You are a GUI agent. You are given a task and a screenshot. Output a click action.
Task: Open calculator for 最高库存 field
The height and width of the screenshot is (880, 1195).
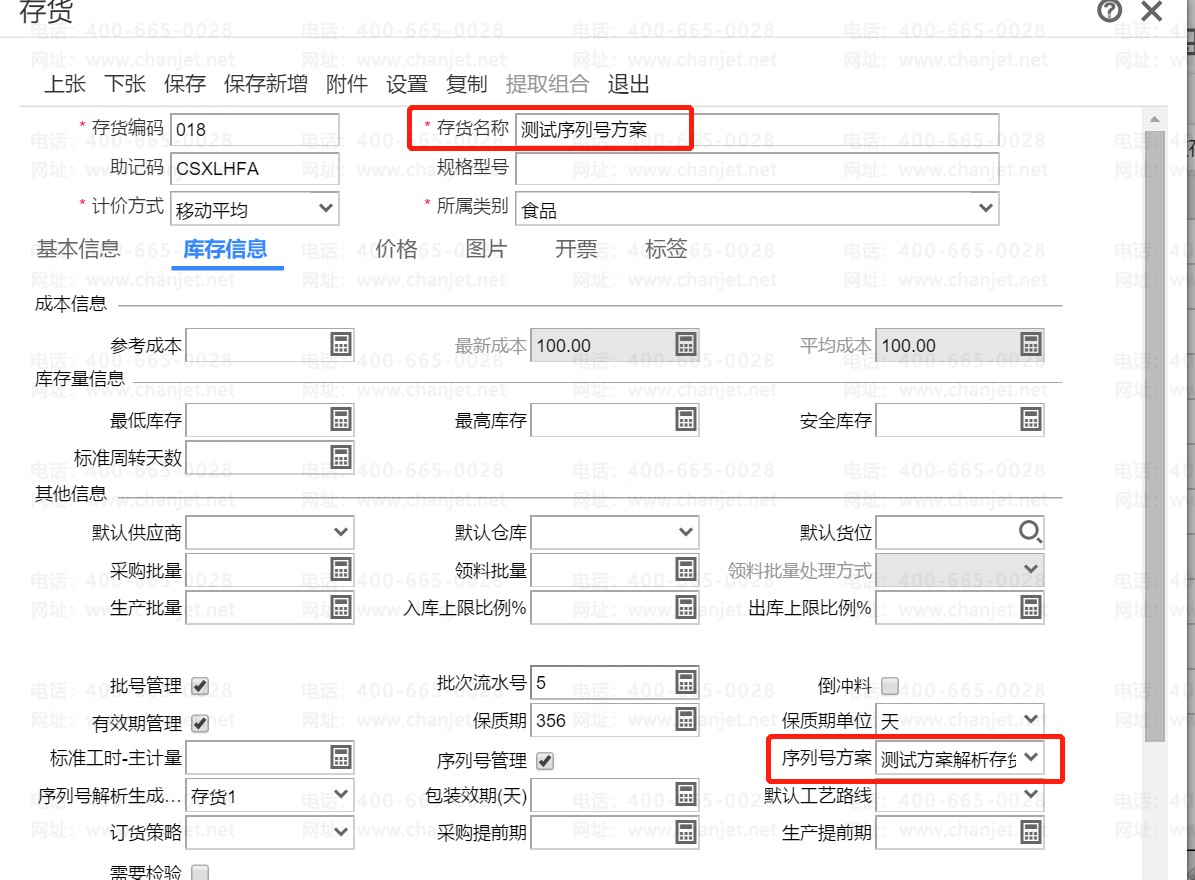(686, 419)
